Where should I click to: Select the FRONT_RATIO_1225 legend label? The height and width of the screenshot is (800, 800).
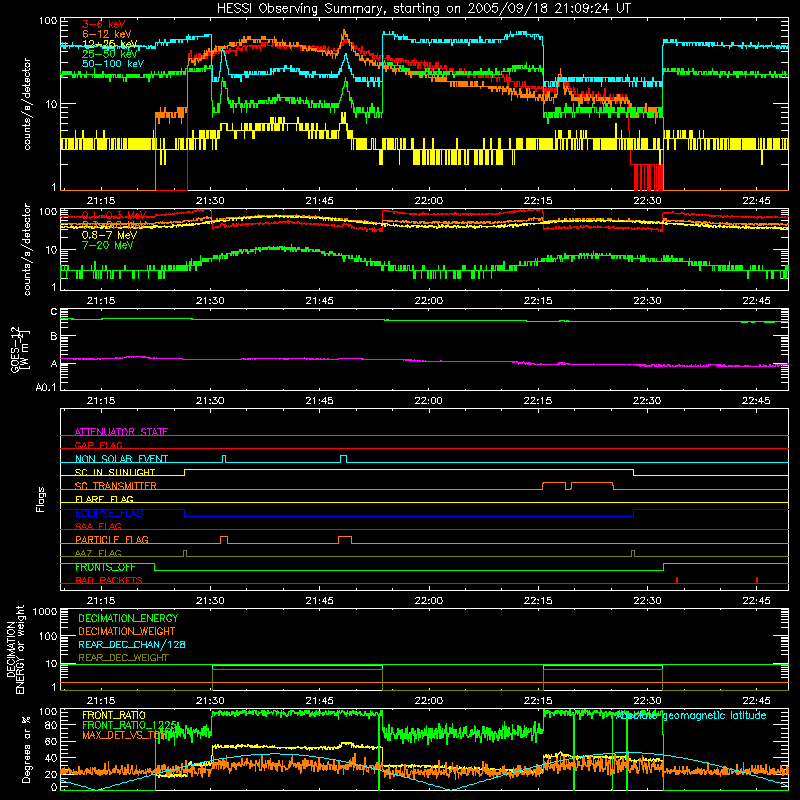[x=130, y=725]
